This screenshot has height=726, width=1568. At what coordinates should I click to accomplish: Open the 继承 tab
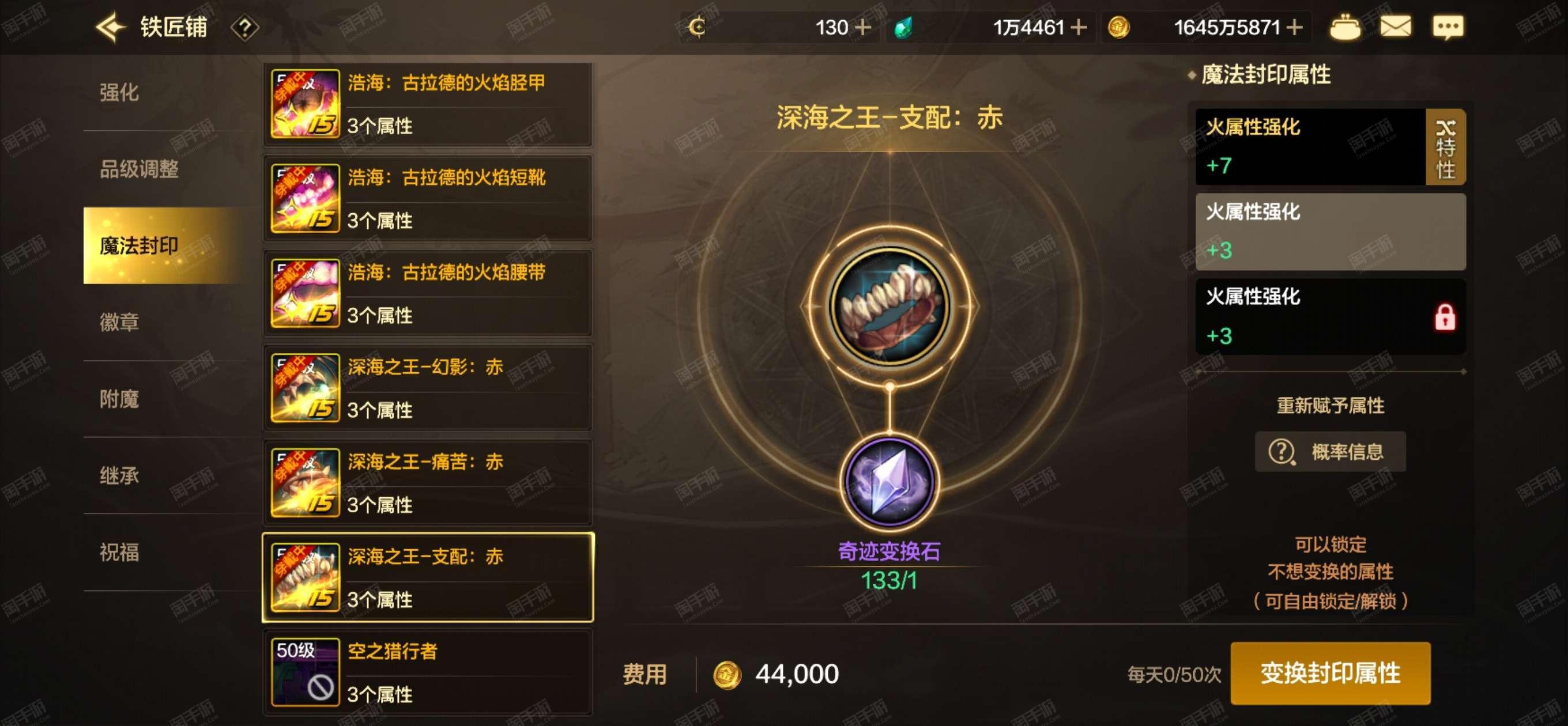click(x=119, y=475)
